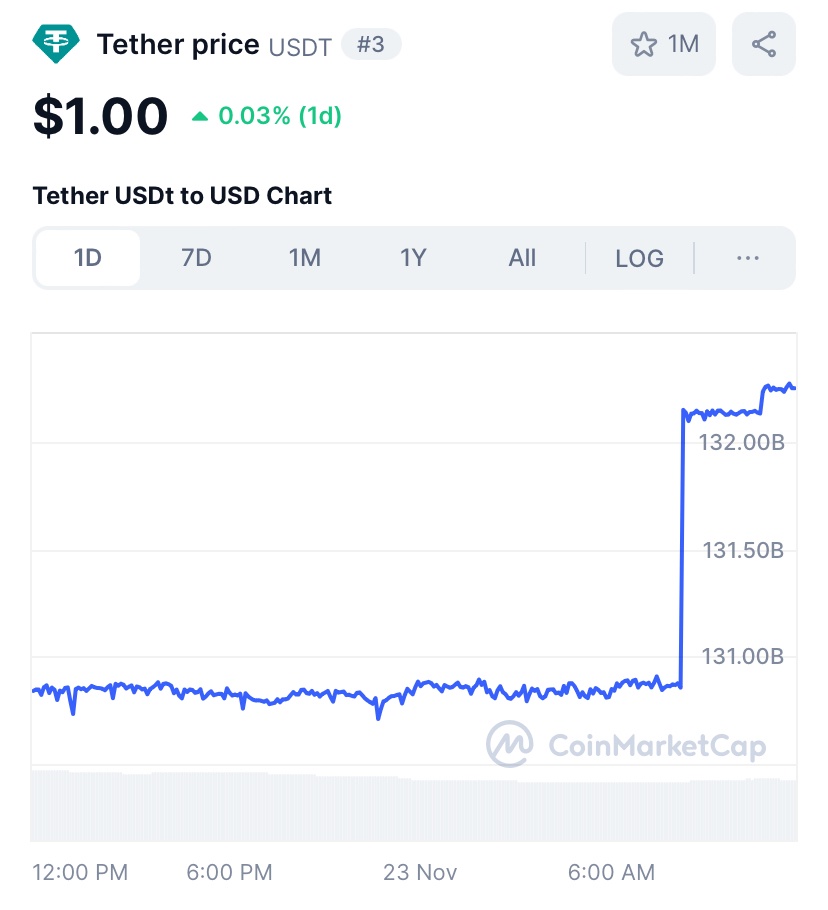The width and height of the screenshot is (828, 910).
Task: Select the 1D time range tab
Action: click(x=88, y=258)
